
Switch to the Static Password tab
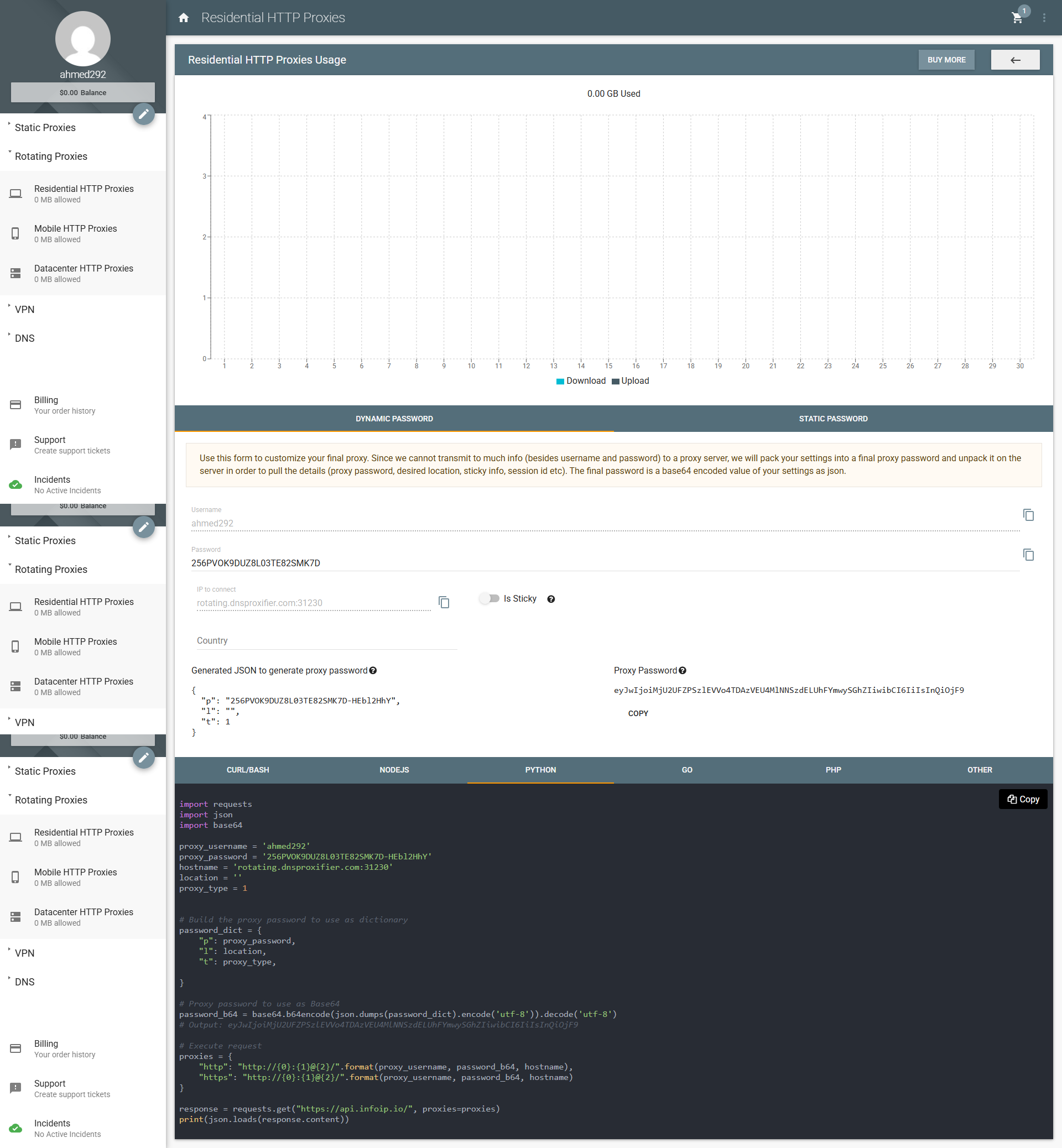tap(832, 419)
